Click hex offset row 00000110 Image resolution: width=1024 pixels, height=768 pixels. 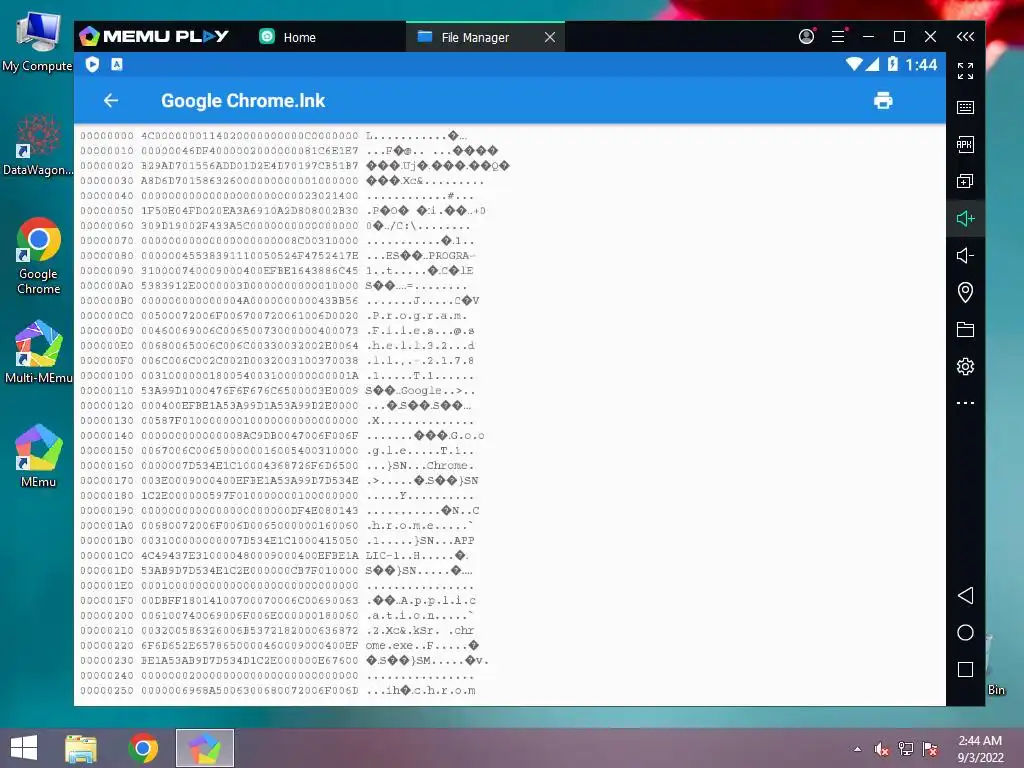tap(278, 391)
